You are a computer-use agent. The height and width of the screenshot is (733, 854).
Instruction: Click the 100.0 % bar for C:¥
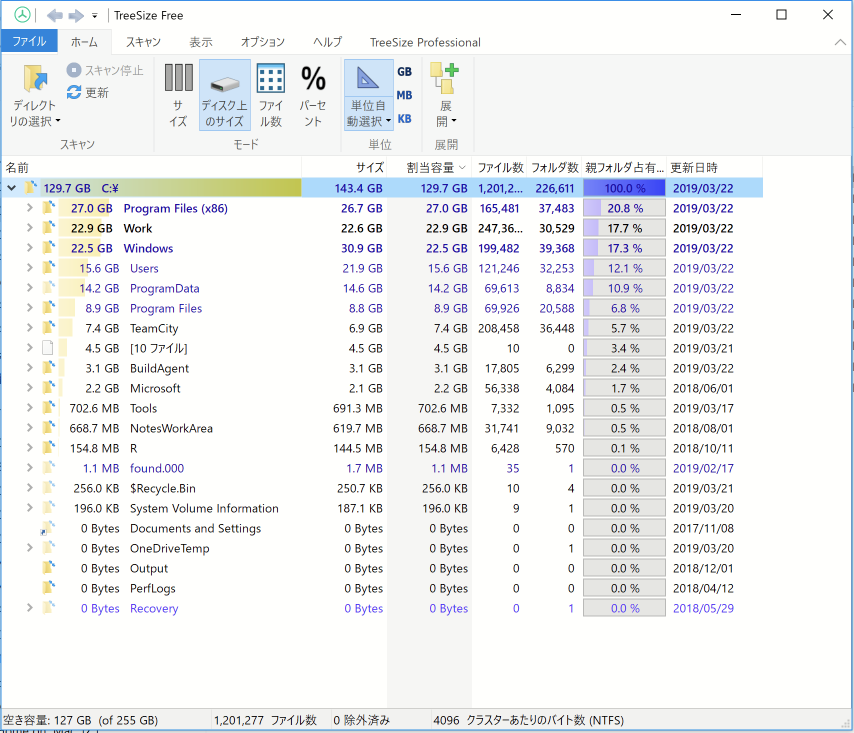624,188
